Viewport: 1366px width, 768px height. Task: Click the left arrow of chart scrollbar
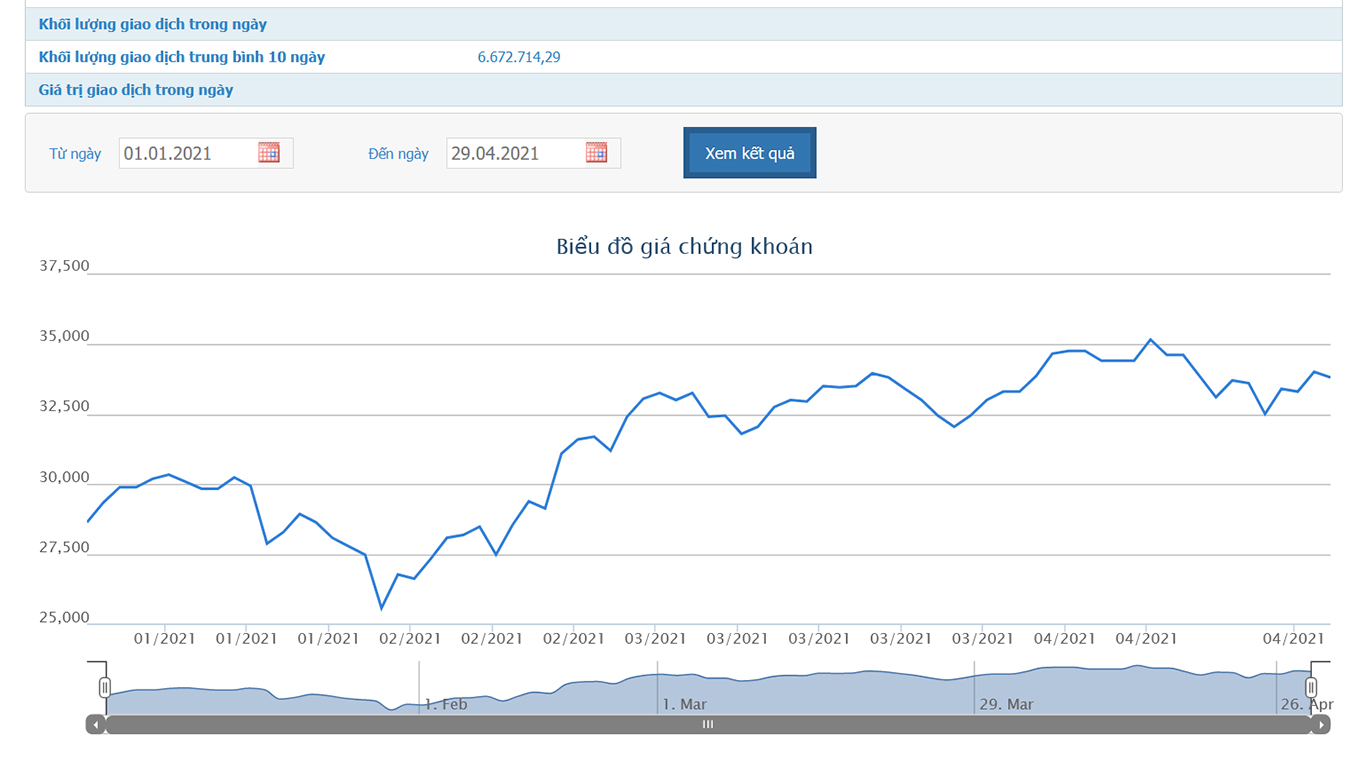coord(95,725)
